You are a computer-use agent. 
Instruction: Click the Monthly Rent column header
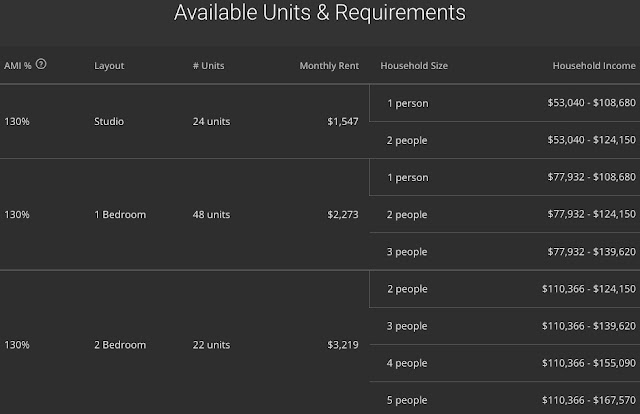tap(328, 66)
